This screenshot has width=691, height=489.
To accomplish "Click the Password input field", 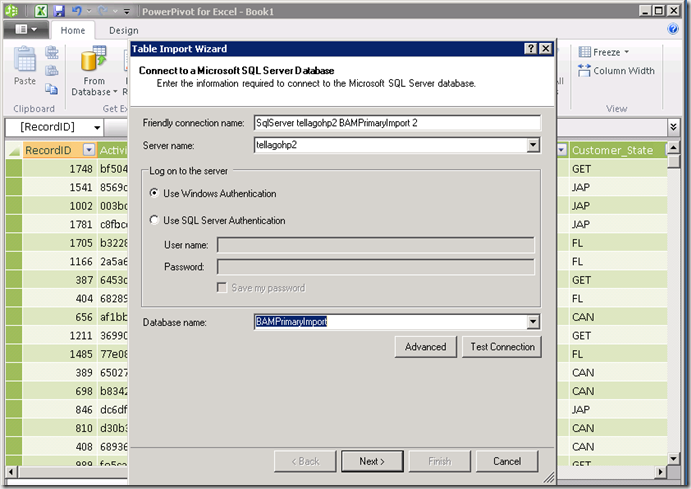I will point(375,267).
